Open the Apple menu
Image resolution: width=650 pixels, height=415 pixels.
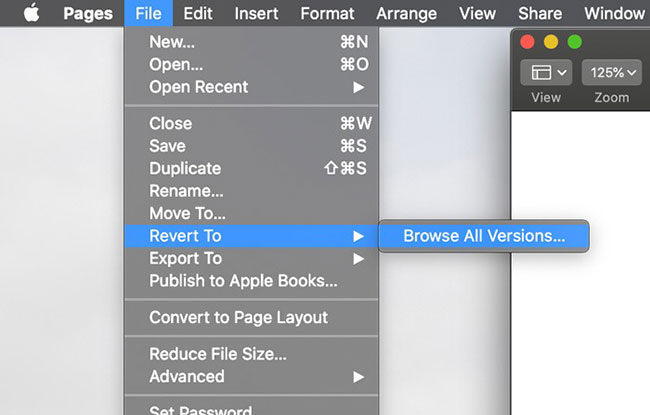pos(31,13)
